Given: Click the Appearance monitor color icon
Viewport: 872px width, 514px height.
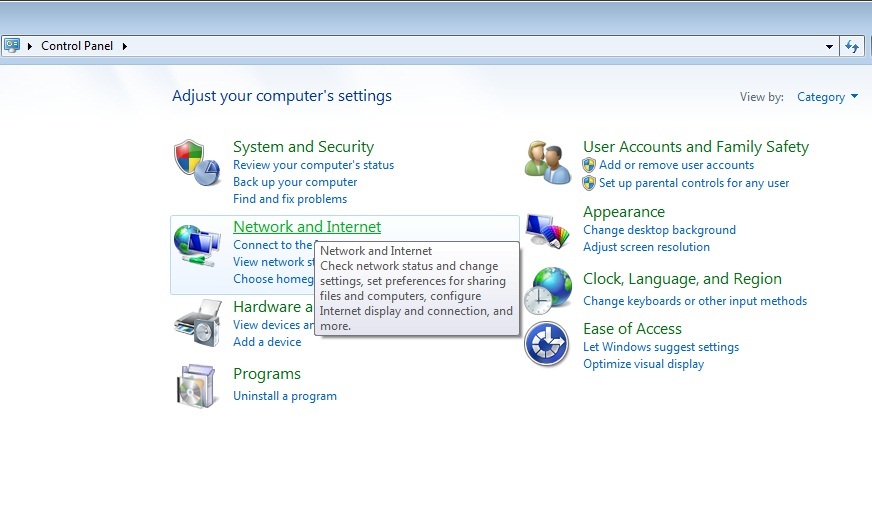Looking at the screenshot, I should click(548, 230).
